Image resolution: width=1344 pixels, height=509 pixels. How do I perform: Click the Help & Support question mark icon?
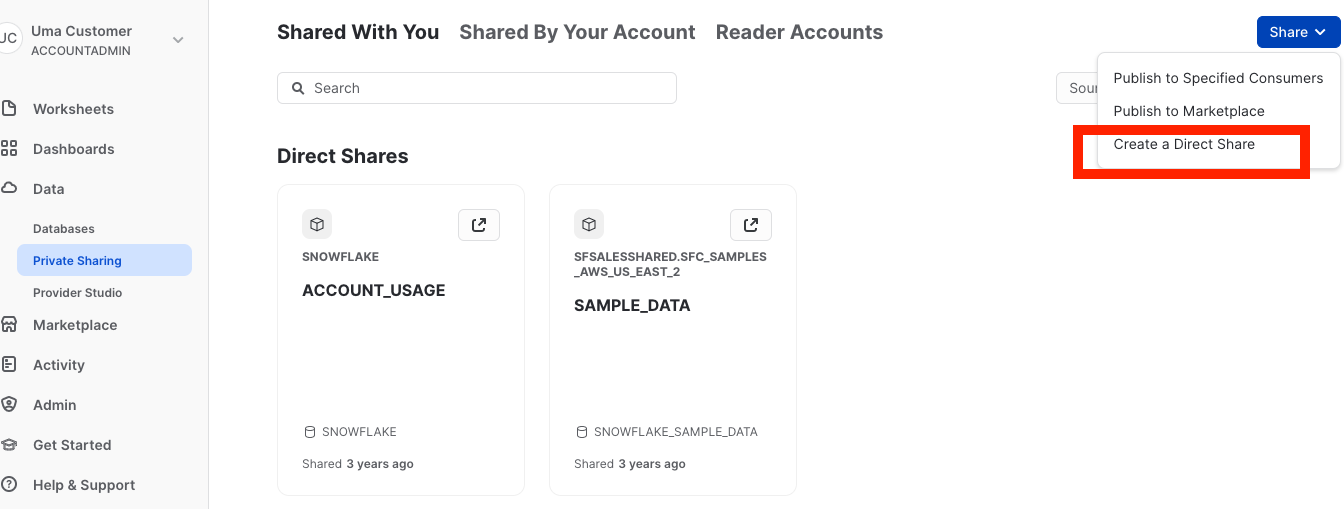[9, 484]
